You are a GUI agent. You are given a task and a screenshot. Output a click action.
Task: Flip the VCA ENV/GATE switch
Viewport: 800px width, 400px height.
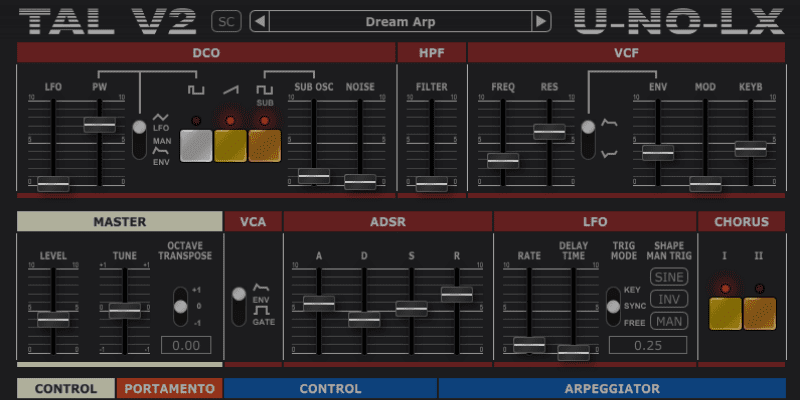[239, 307]
